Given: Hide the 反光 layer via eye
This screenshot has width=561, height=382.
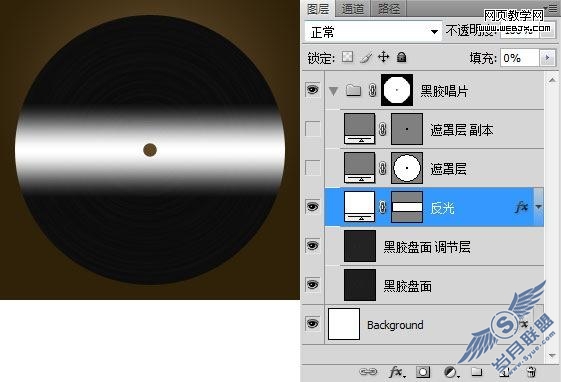Looking at the screenshot, I should 312,207.
